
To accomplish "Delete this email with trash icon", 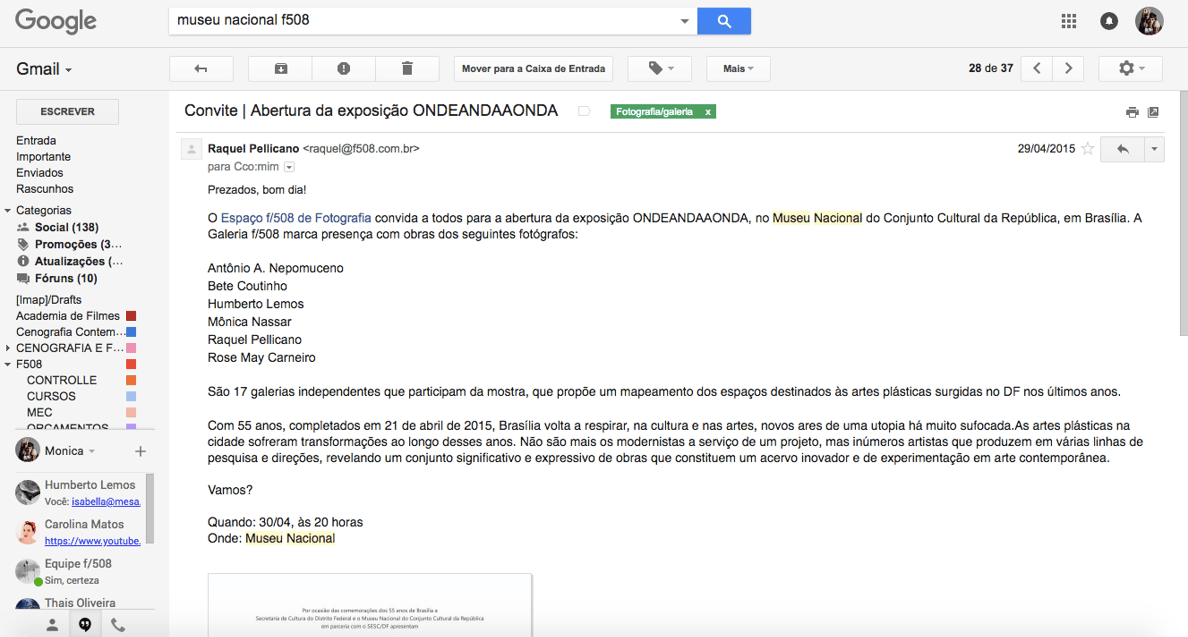I will tap(407, 69).
